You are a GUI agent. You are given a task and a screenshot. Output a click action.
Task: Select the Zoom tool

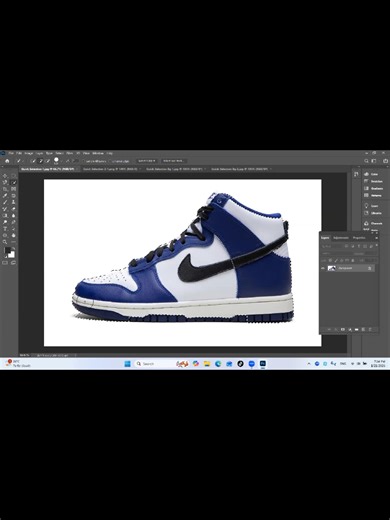(5, 242)
